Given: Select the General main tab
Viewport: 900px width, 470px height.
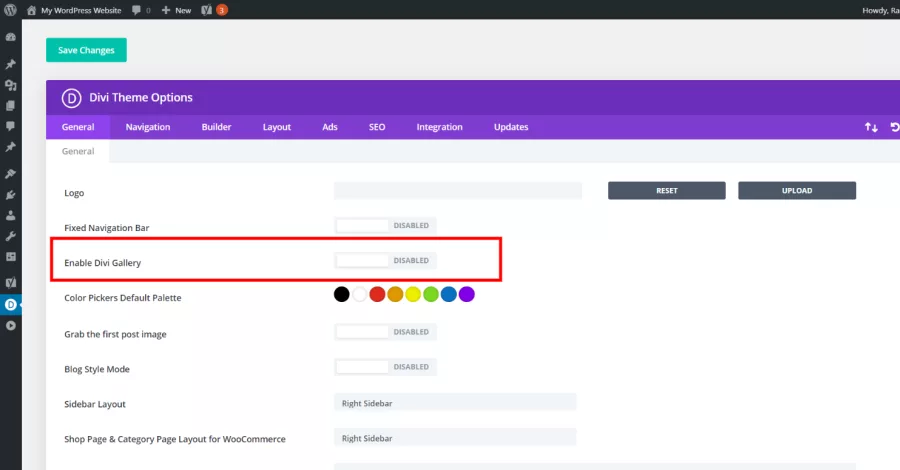Looking at the screenshot, I should (x=78, y=127).
